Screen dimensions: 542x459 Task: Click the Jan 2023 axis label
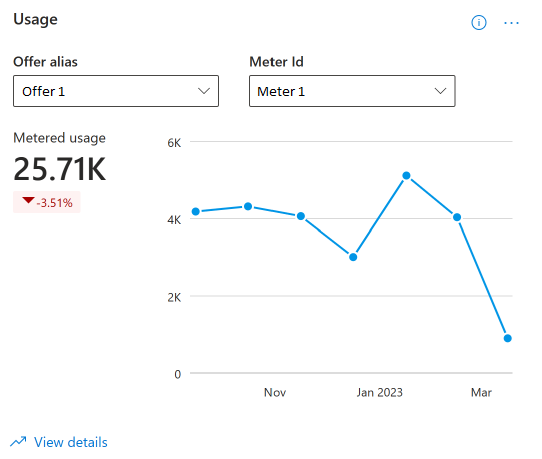380,393
